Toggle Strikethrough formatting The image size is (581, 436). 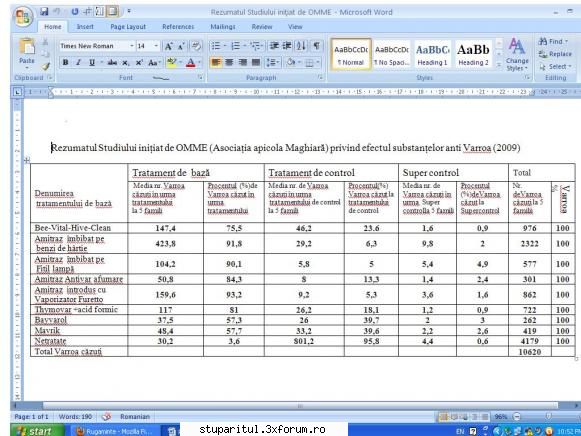[112, 63]
